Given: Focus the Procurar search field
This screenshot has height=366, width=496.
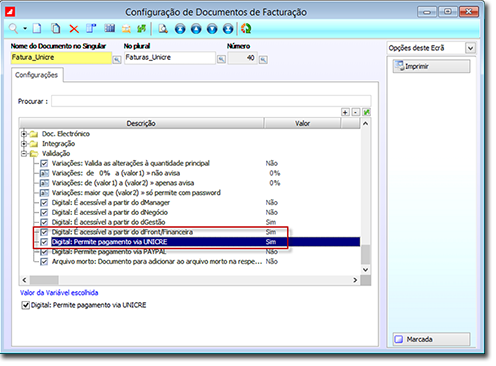Looking at the screenshot, I should (211, 101).
